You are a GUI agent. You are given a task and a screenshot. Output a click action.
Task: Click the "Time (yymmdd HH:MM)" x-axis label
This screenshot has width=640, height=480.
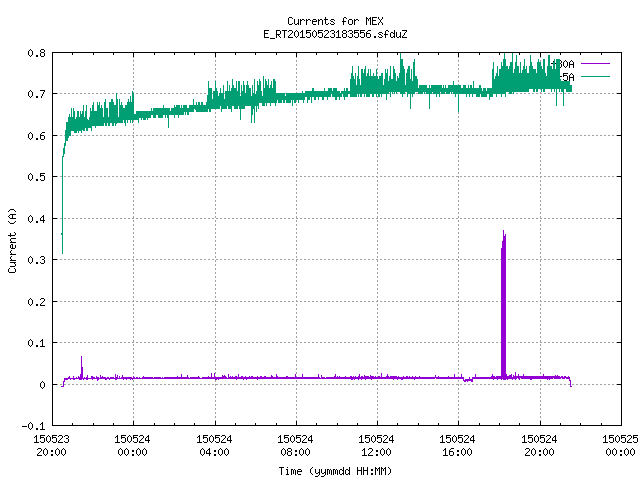[x=335, y=471]
